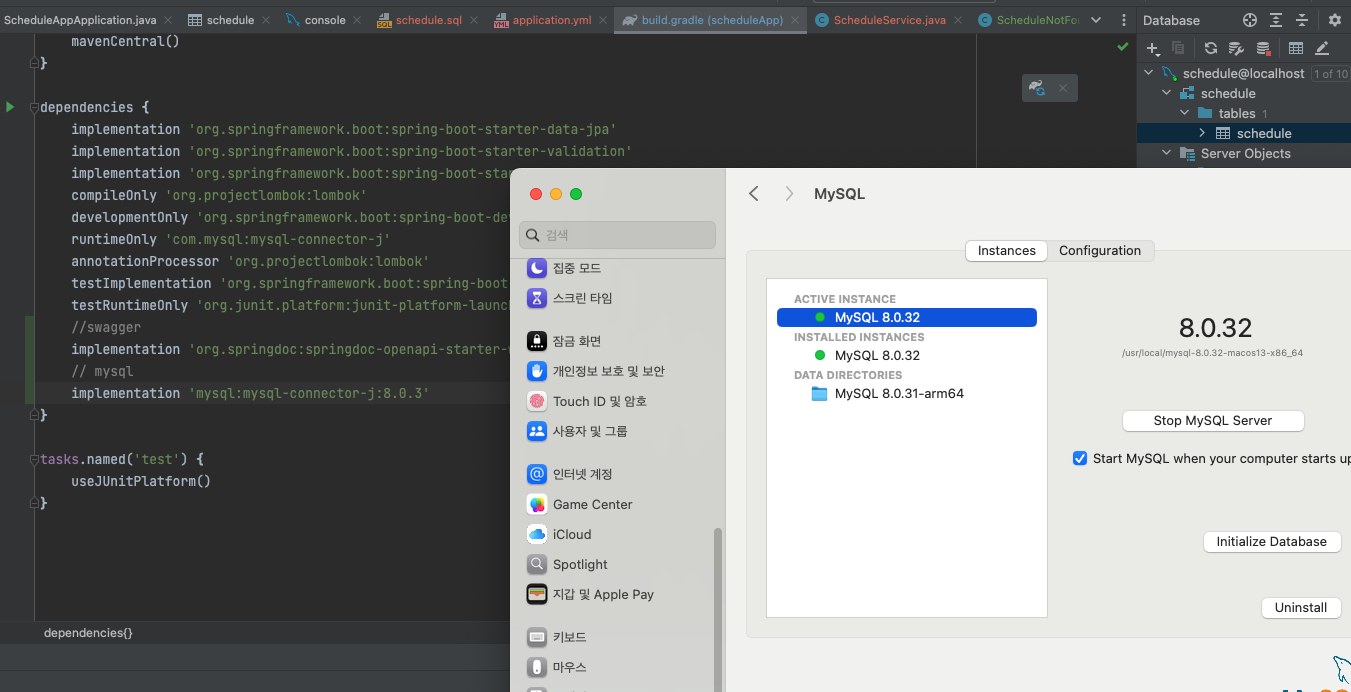Viewport: 1351px width, 692px height.
Task: Fold the tasks.named('test') block
Action: (33, 459)
